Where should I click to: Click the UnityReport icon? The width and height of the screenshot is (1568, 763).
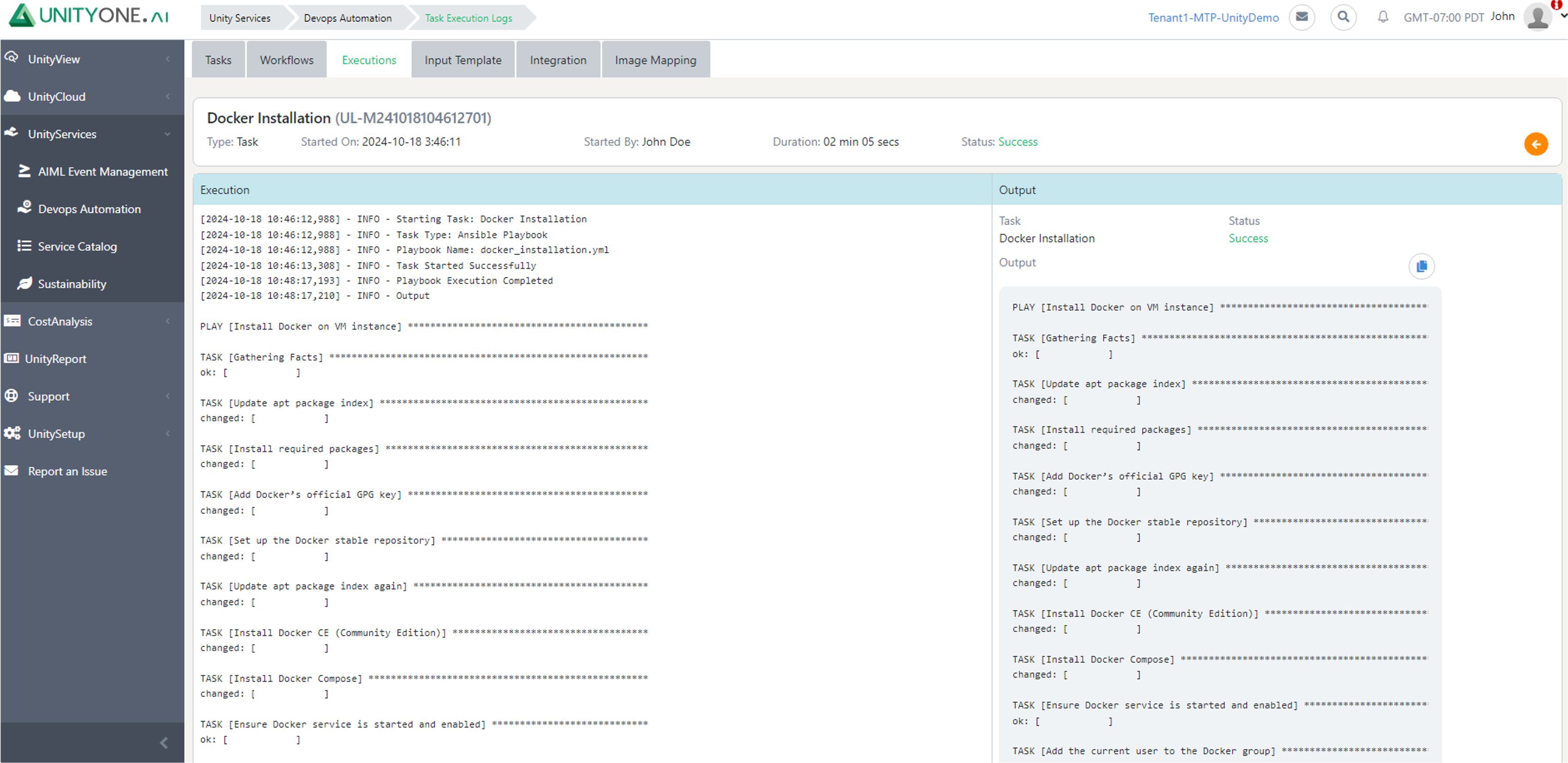(x=11, y=358)
